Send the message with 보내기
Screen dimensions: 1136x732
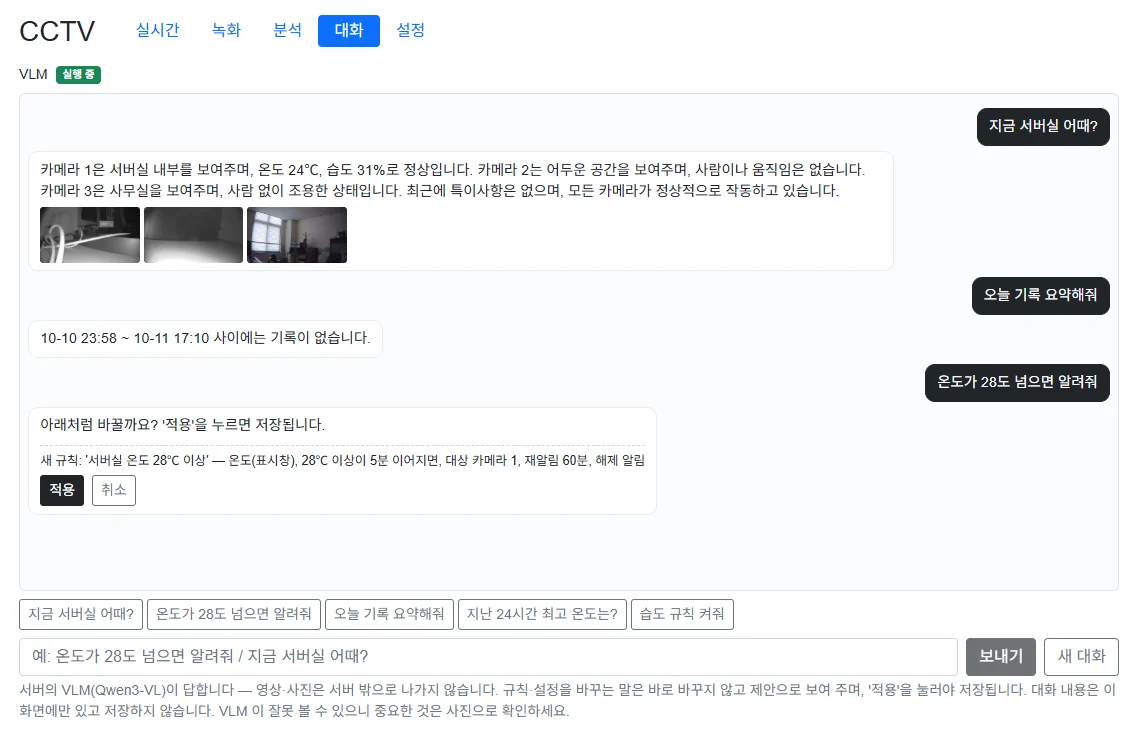click(x=1001, y=657)
